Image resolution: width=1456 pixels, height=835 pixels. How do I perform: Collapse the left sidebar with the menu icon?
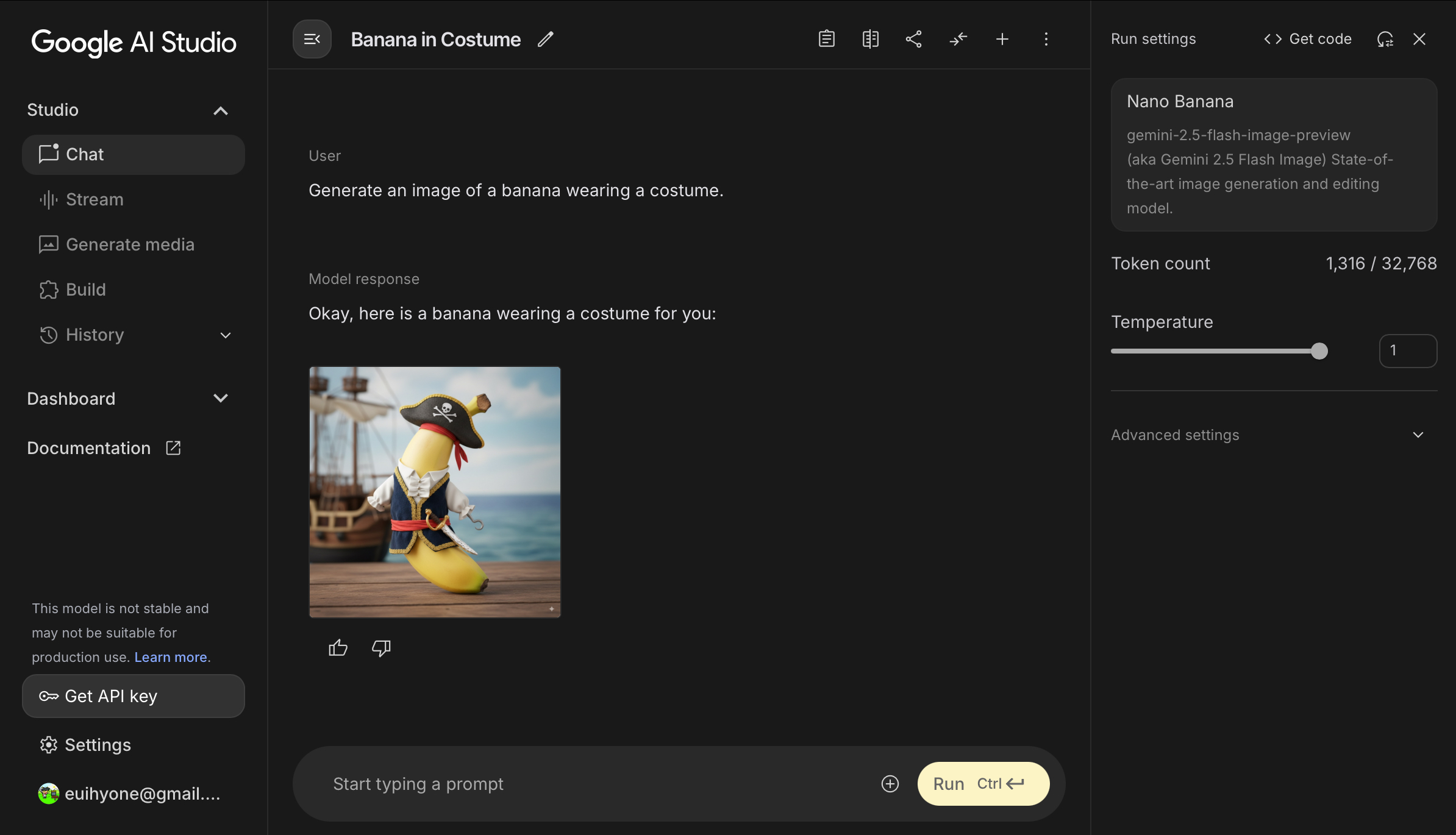tap(312, 40)
